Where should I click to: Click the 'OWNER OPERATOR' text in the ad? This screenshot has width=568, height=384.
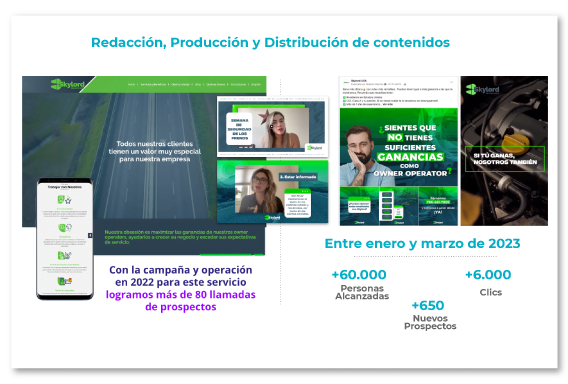pyautogui.click(x=410, y=174)
